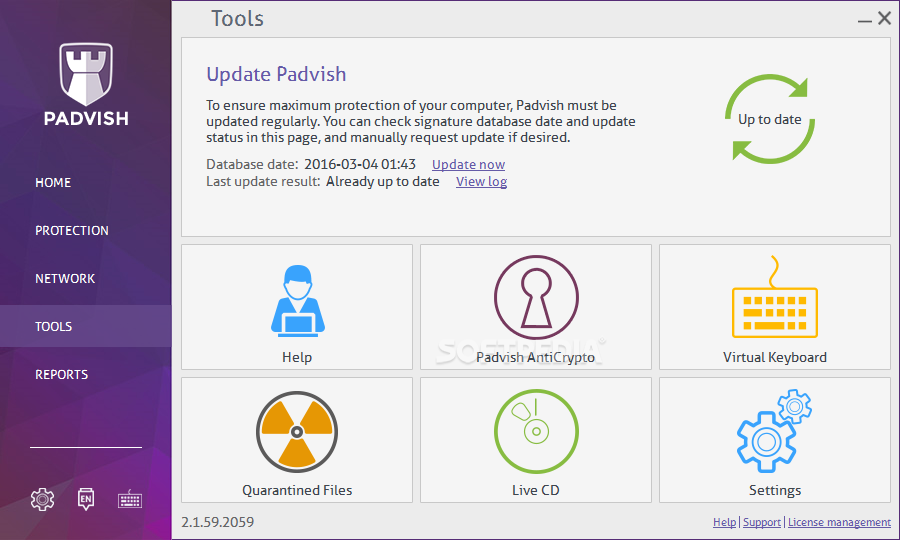Minimize the Padvish window
Screen dimensions: 900x540
click(864, 20)
